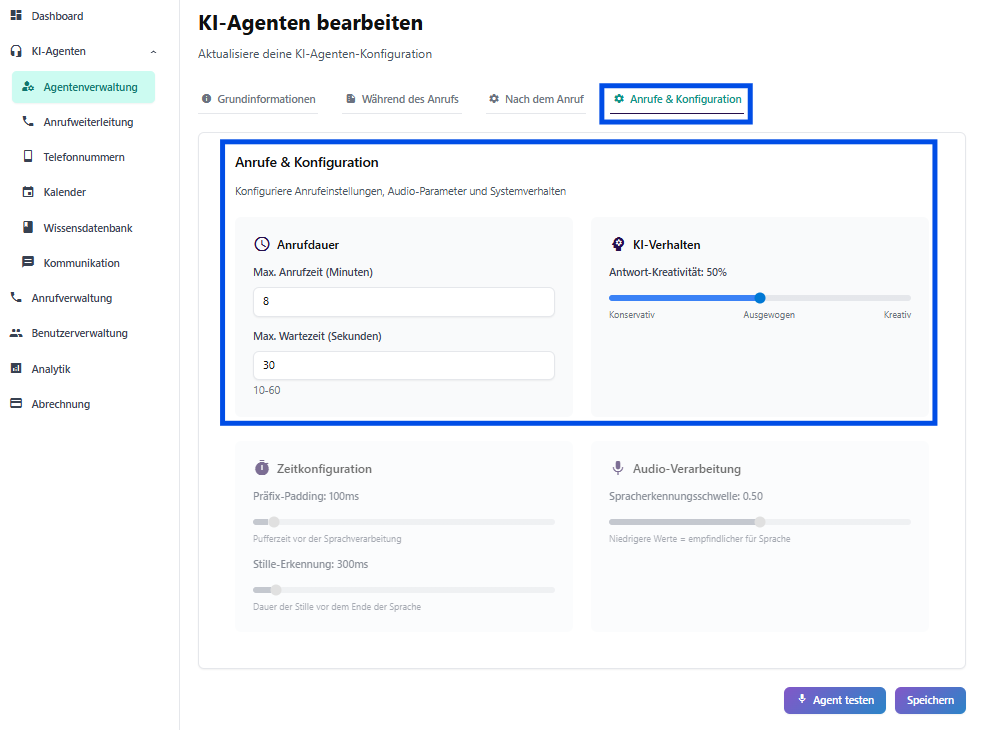Collapse the KI-Agenten sidebar section chevron

pyautogui.click(x=153, y=51)
